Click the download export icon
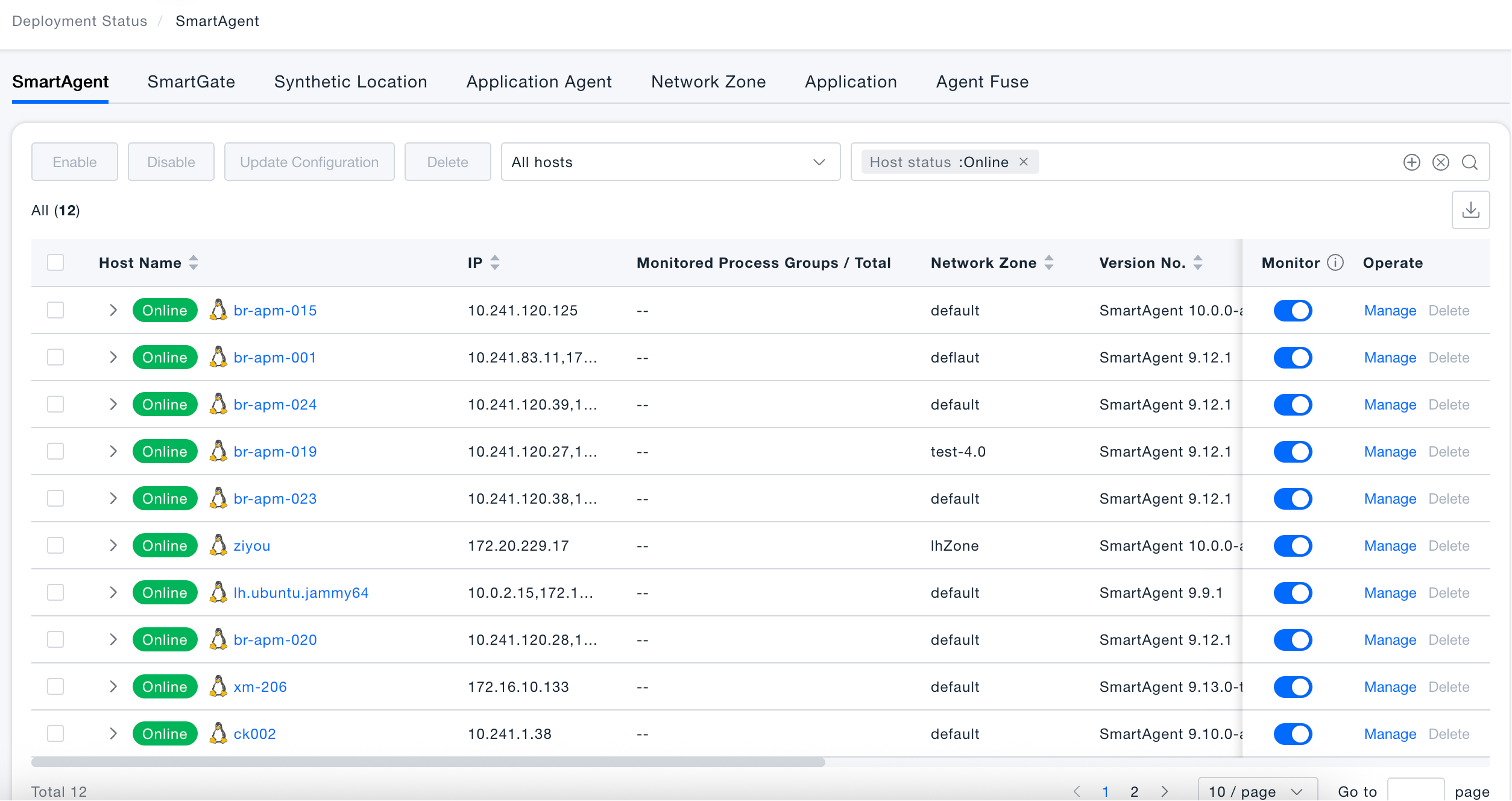The height and width of the screenshot is (801, 1512). coord(1470,210)
